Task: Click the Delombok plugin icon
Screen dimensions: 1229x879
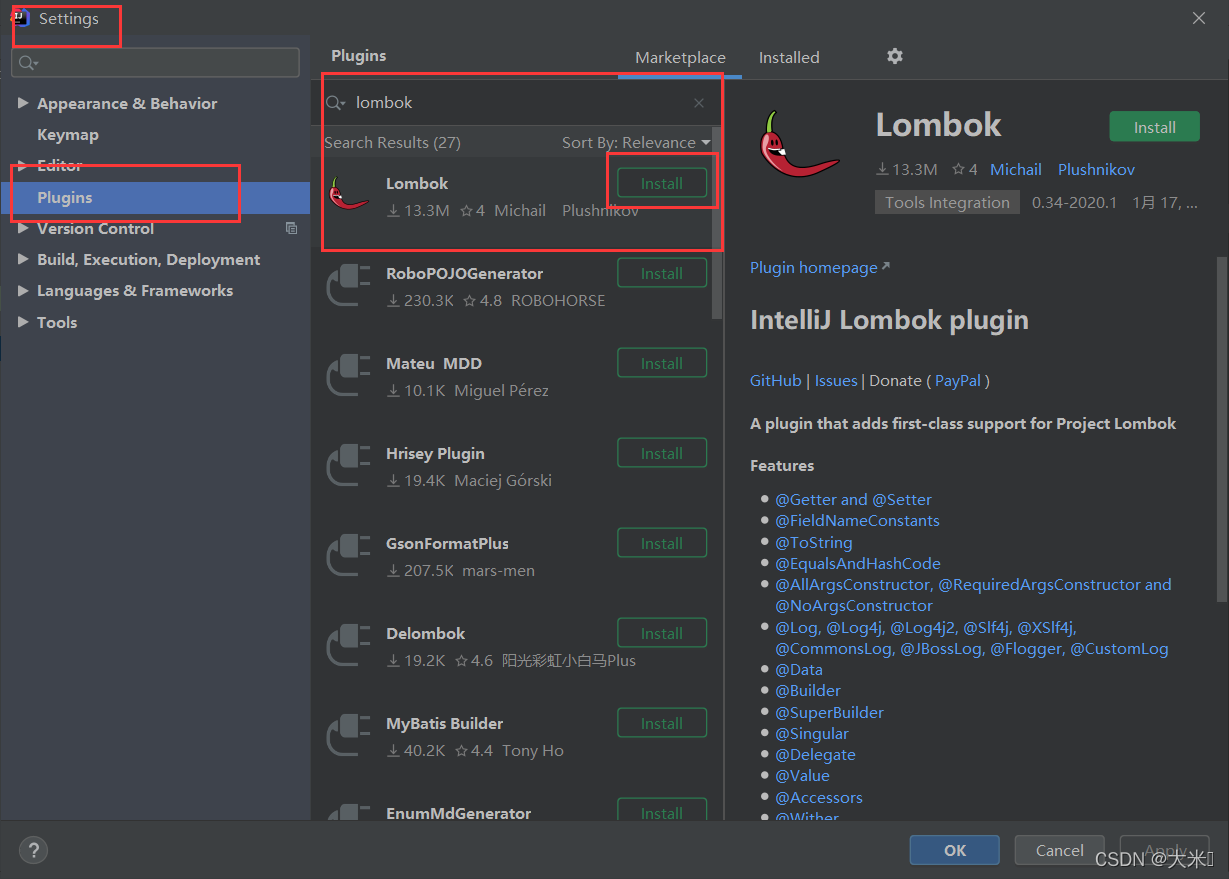Action: point(349,646)
